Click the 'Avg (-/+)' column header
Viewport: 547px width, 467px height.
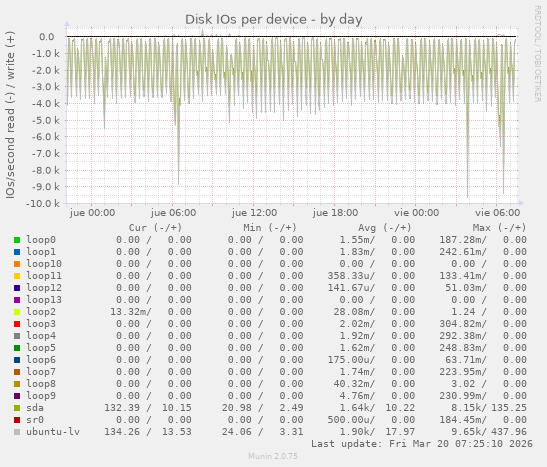coord(385,228)
